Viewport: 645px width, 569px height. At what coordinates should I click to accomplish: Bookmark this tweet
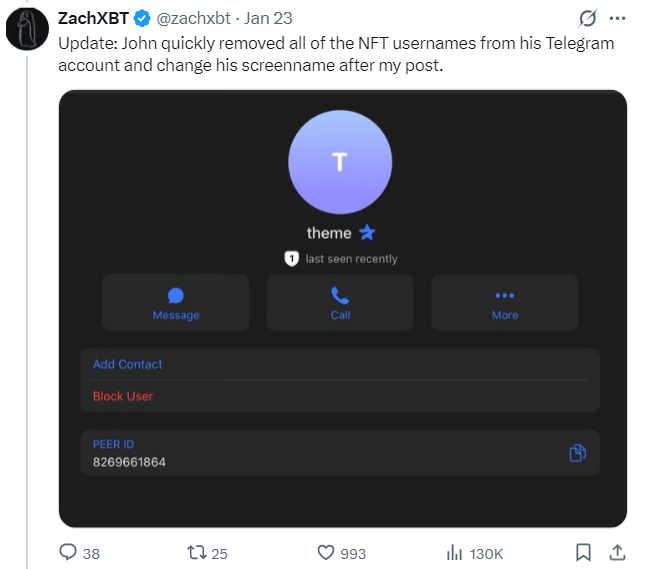pos(584,552)
